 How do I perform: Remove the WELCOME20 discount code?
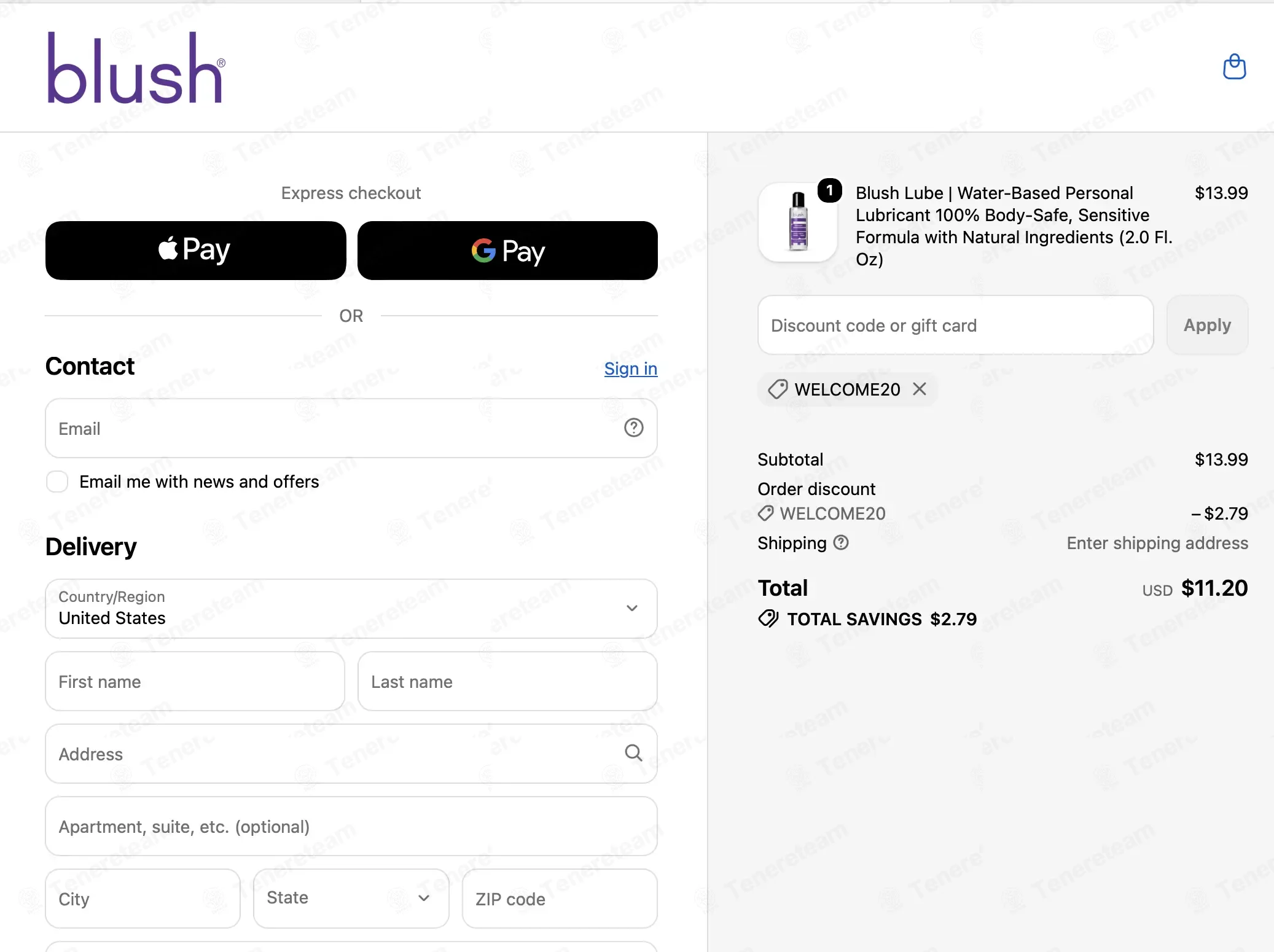click(x=920, y=389)
